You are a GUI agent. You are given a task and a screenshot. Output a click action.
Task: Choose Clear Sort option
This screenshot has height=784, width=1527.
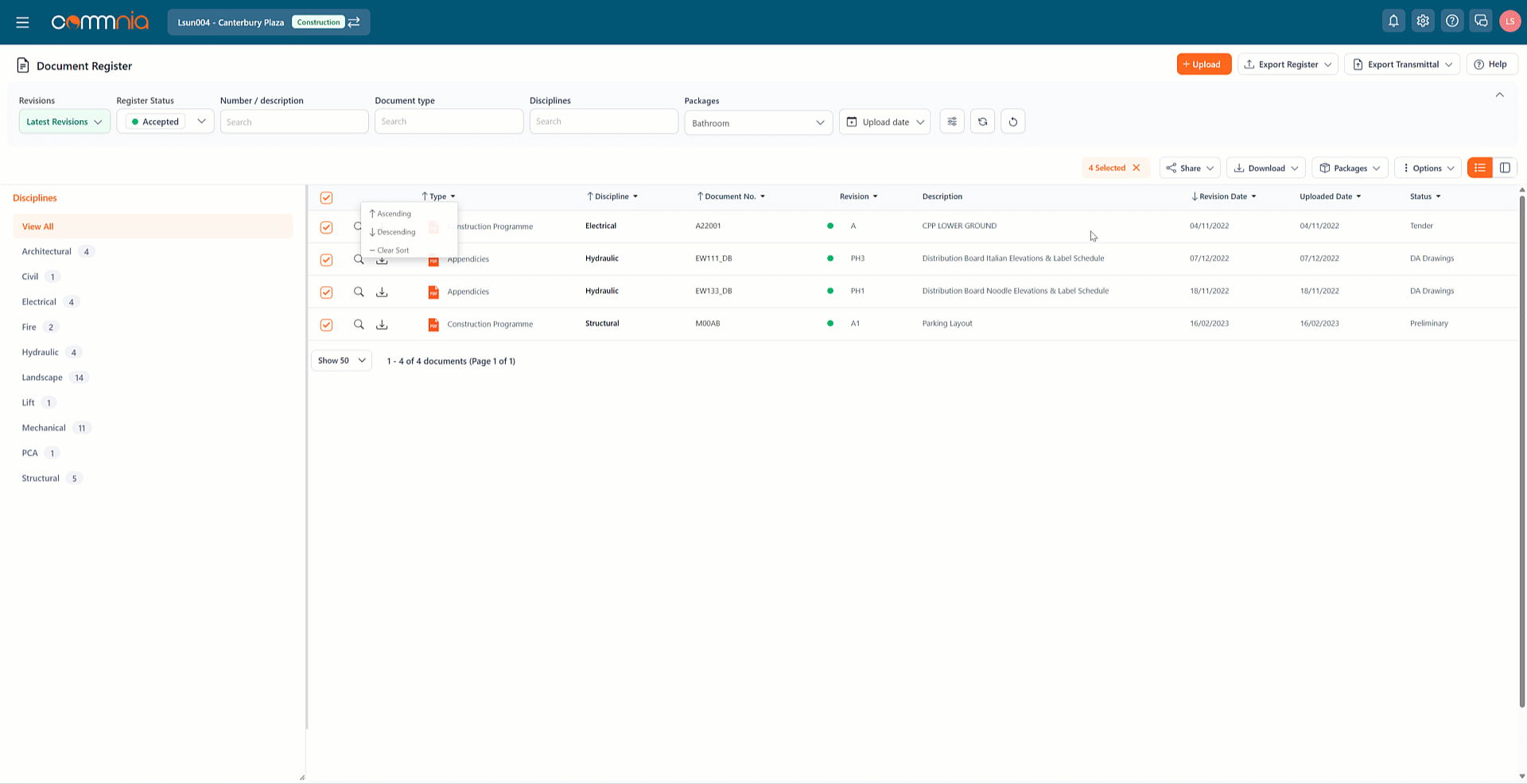coord(390,250)
